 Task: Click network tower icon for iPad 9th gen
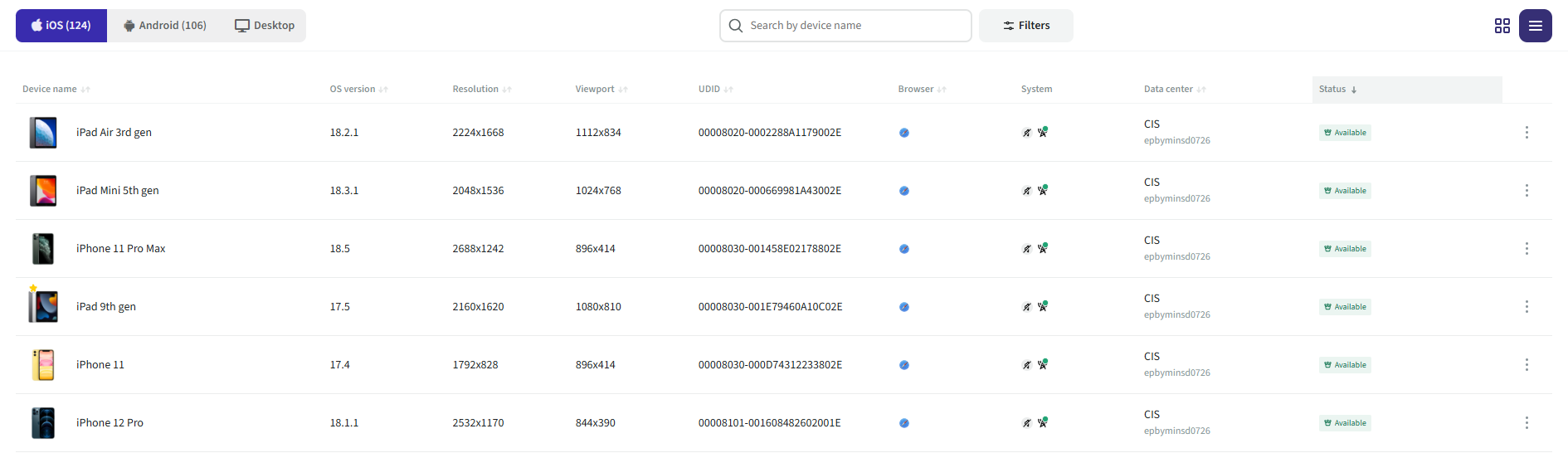point(1043,306)
